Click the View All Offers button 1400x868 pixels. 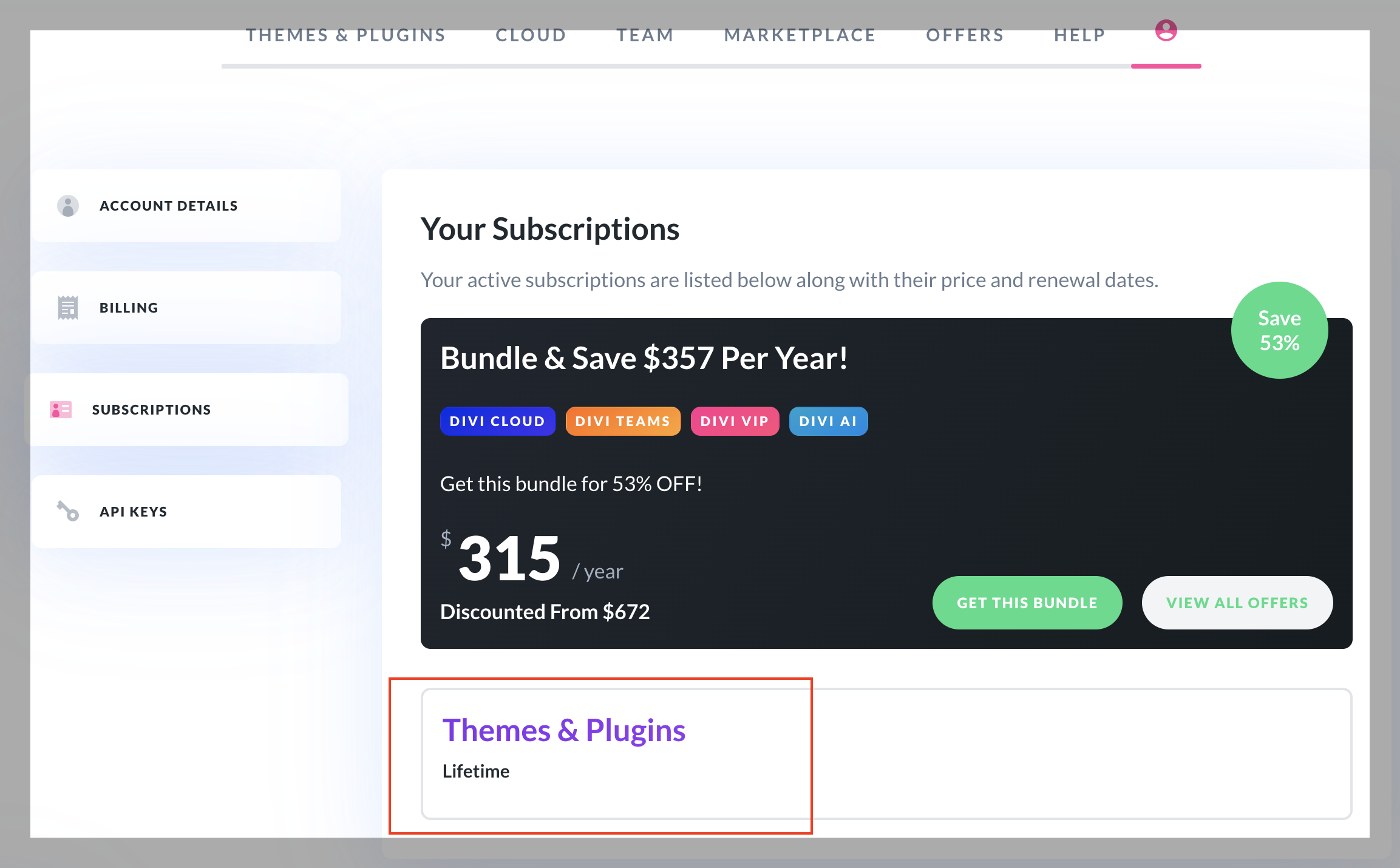pyautogui.click(x=1237, y=603)
